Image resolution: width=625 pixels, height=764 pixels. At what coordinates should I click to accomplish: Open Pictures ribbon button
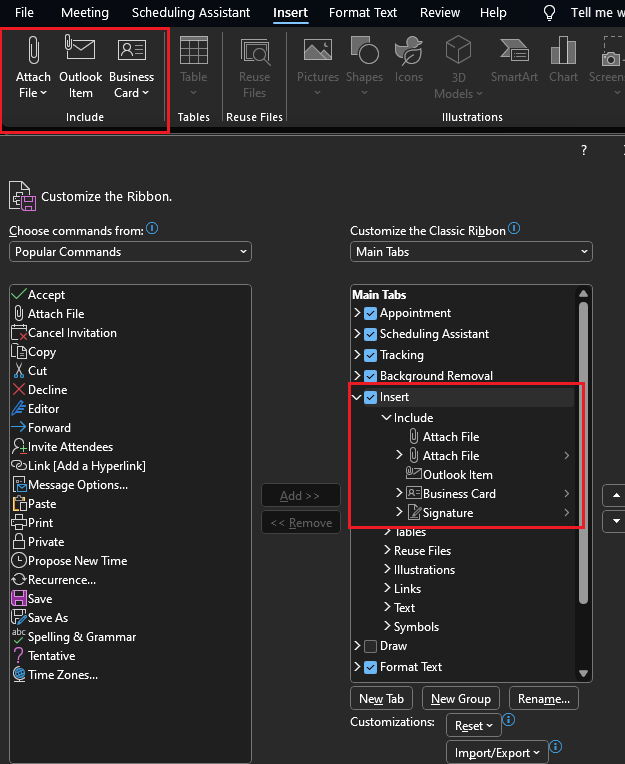[318, 67]
